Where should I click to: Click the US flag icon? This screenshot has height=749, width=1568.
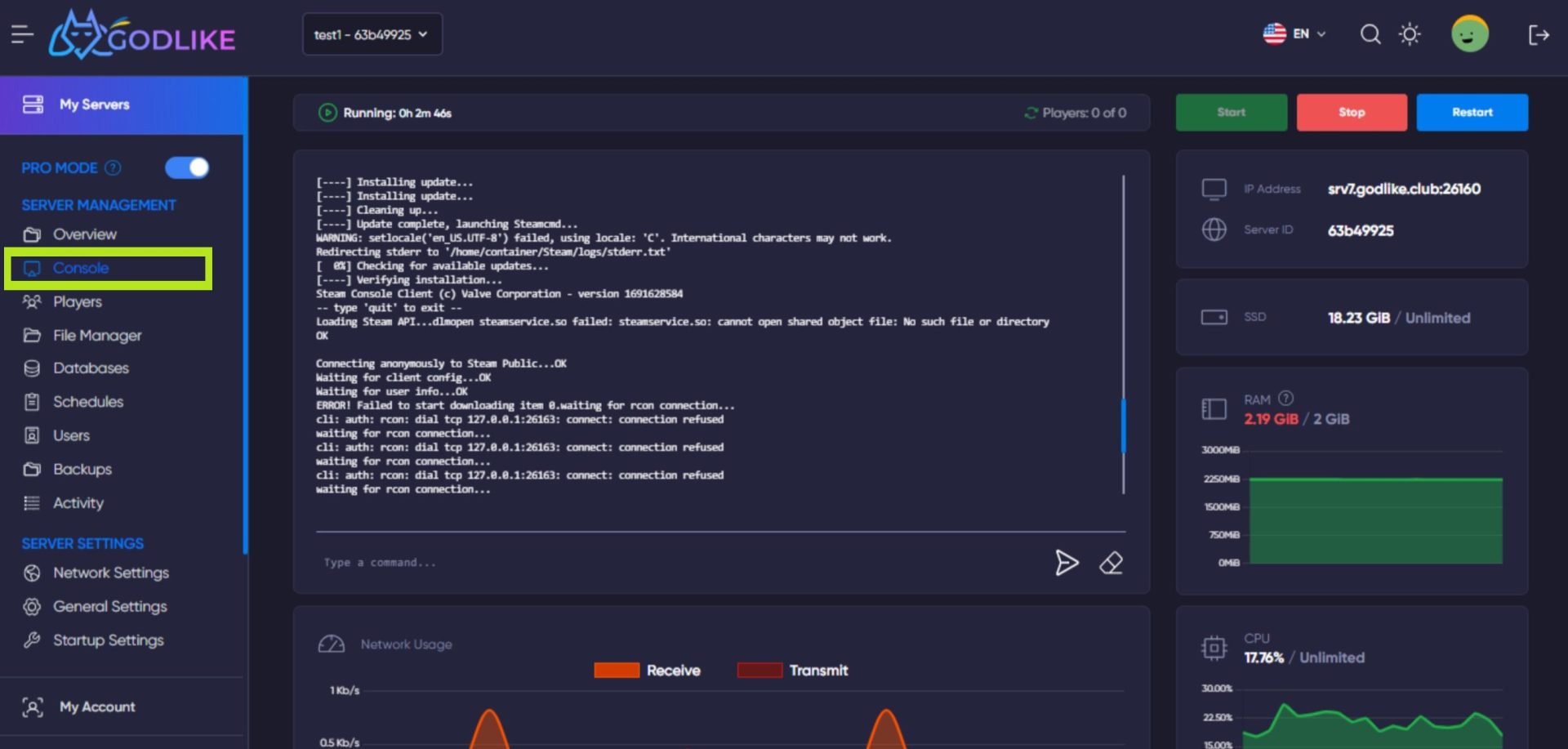click(1274, 33)
